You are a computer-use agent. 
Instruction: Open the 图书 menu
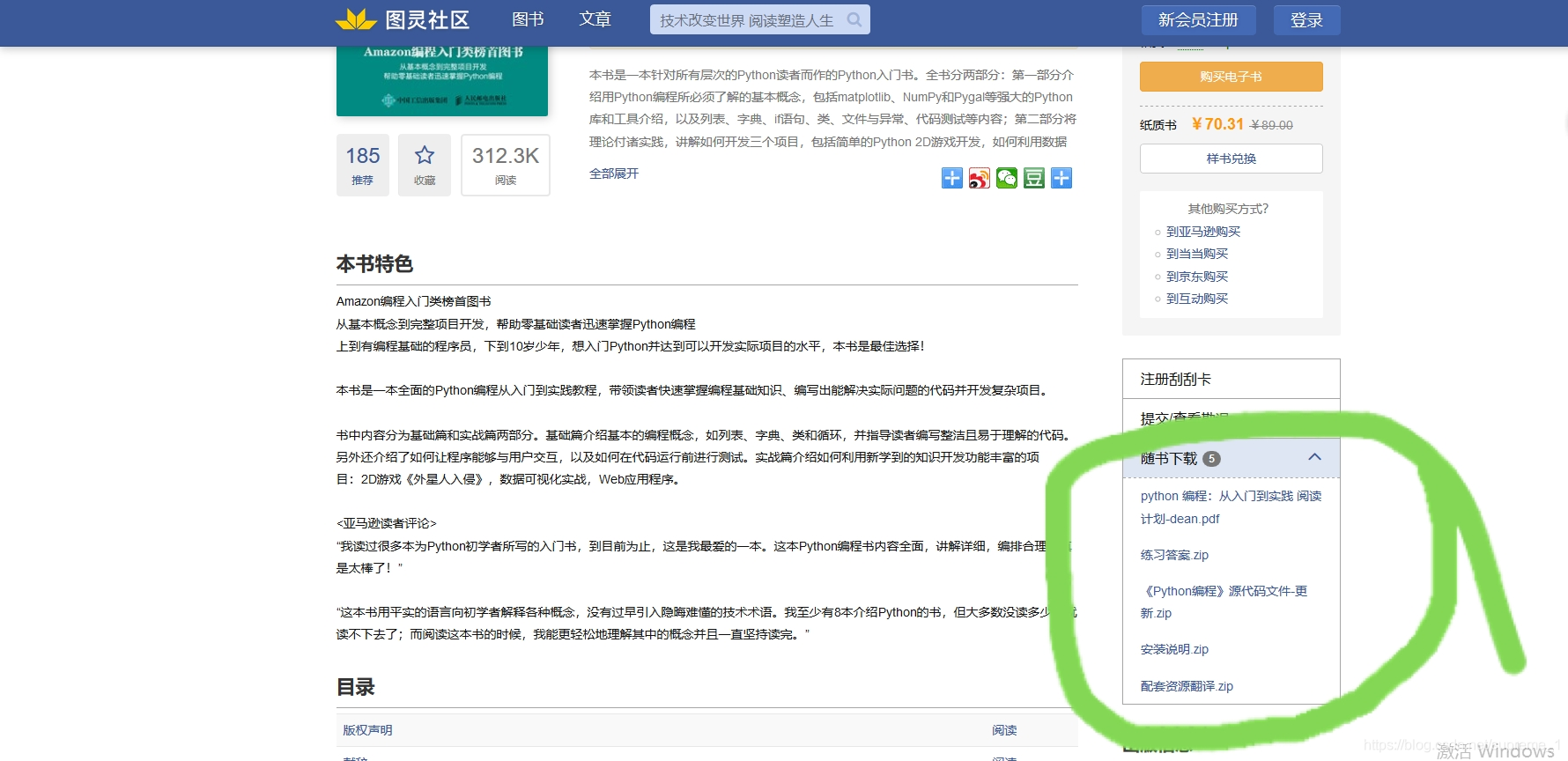[x=528, y=19]
